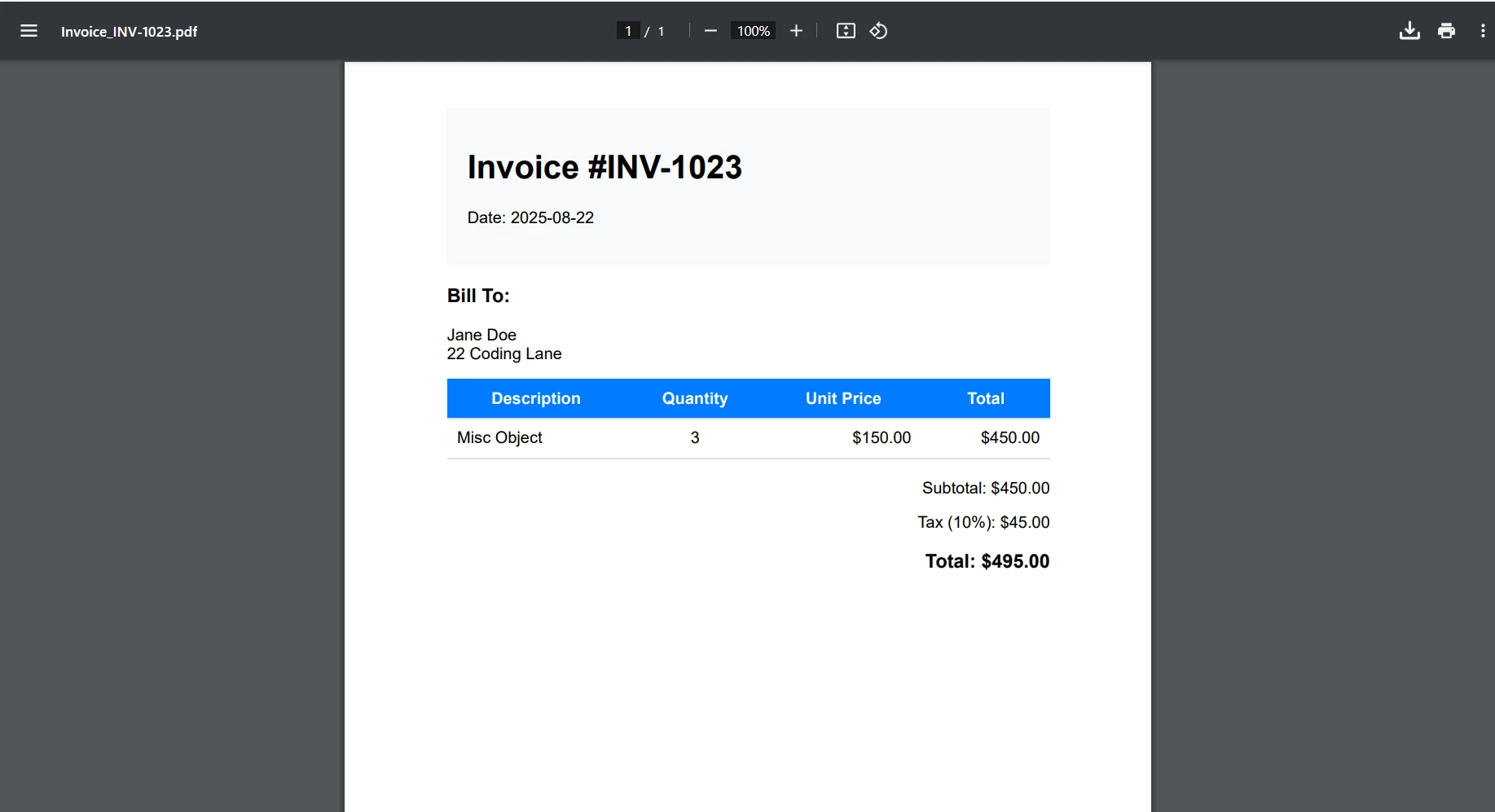Click the Jane Doe billing name

[x=481, y=335]
